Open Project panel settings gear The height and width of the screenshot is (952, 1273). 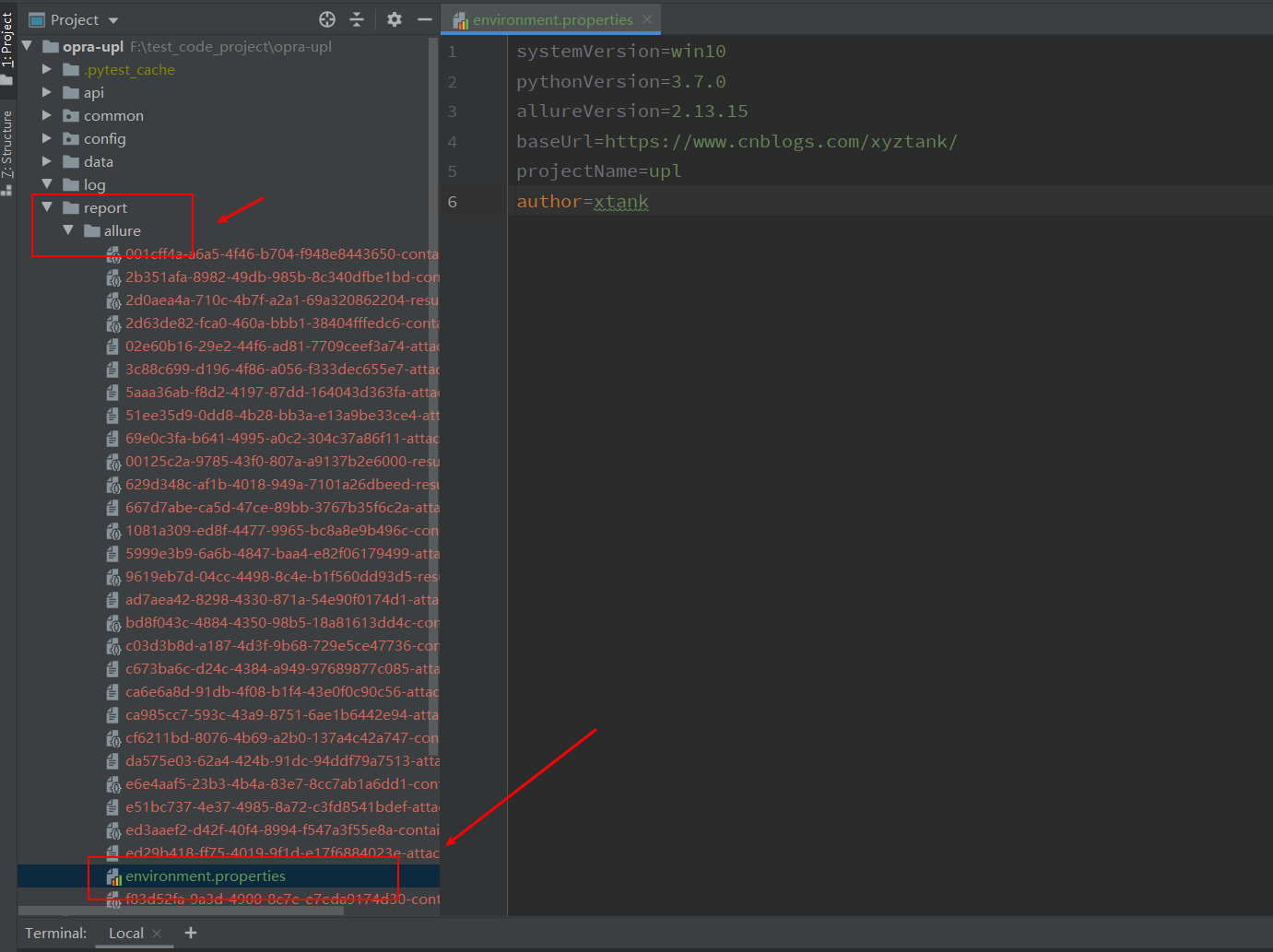(x=395, y=19)
